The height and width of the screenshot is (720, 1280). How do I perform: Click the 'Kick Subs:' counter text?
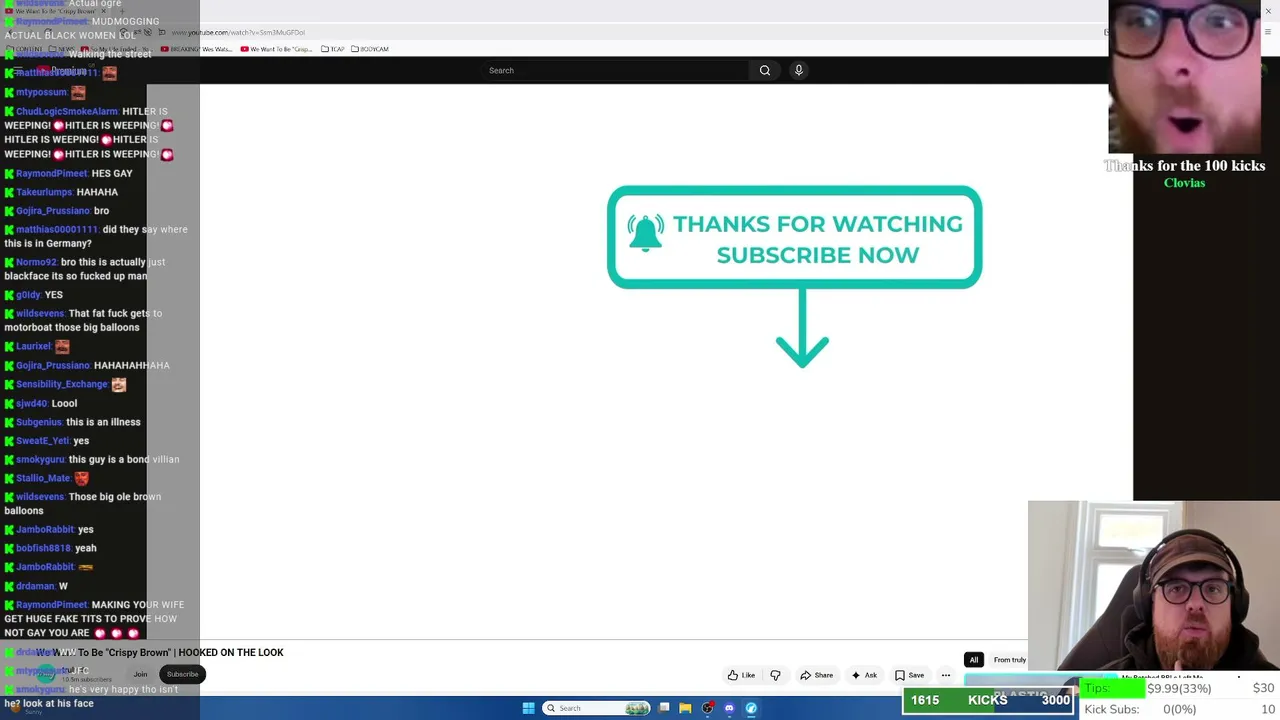[1112, 709]
